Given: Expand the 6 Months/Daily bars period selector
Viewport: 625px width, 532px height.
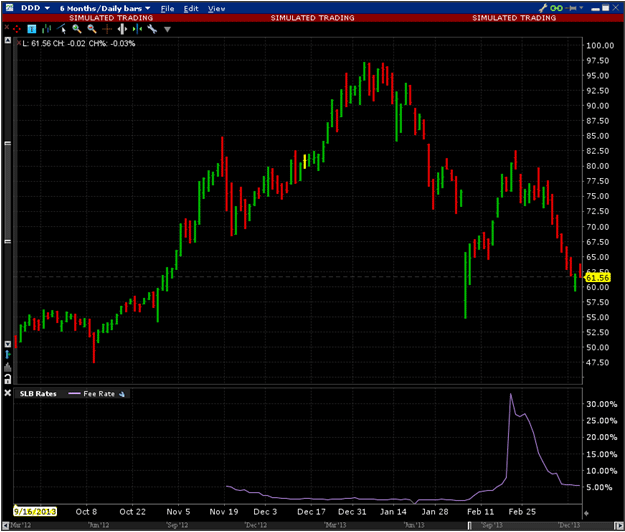Looking at the screenshot, I should 105,7.
